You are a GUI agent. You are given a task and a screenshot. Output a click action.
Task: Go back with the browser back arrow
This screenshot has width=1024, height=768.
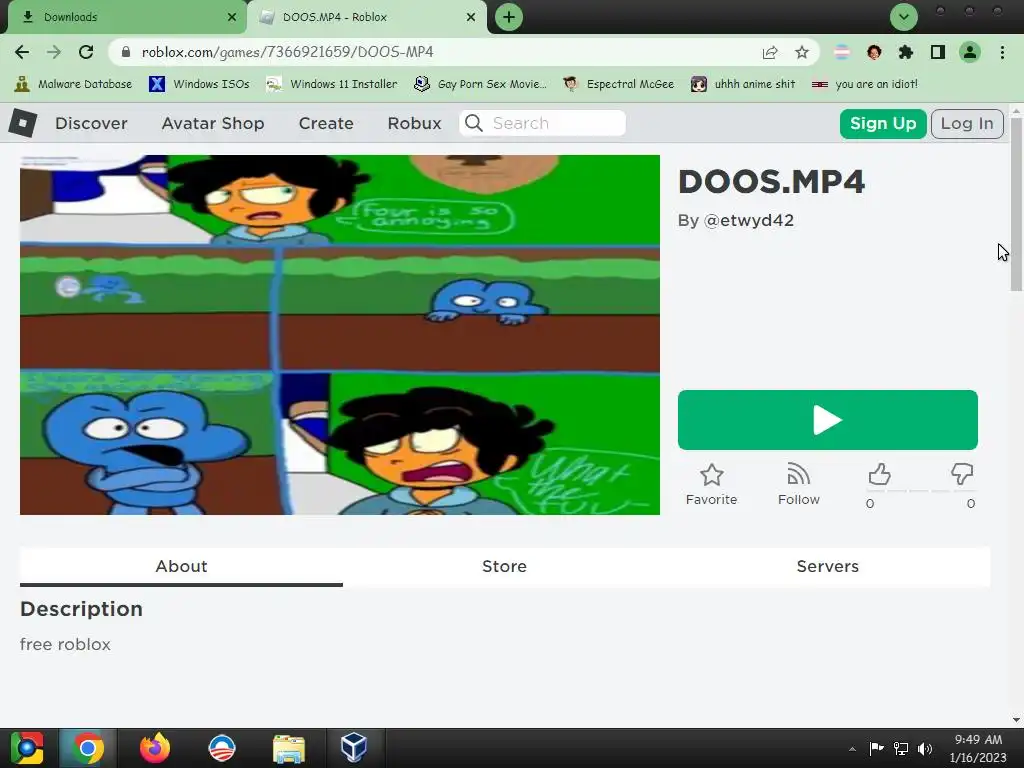pyautogui.click(x=22, y=52)
